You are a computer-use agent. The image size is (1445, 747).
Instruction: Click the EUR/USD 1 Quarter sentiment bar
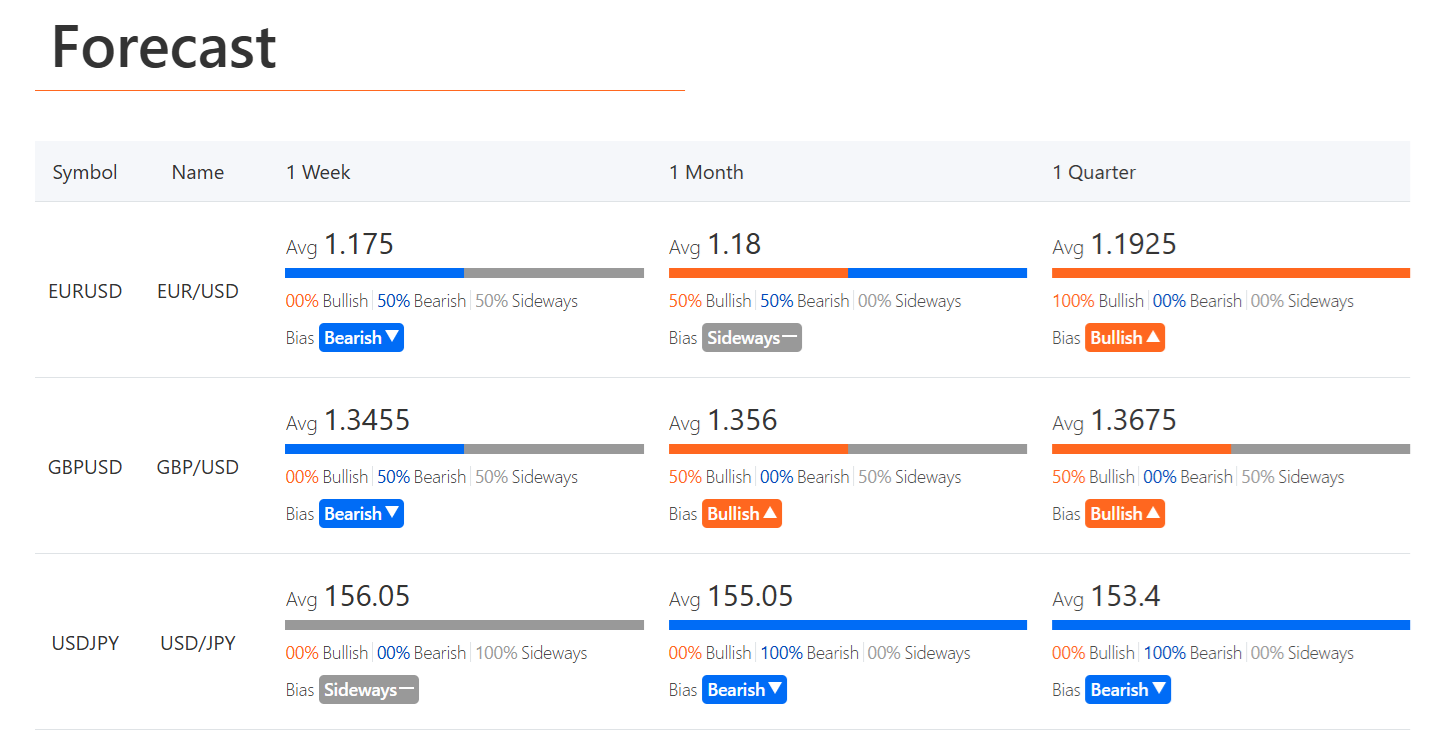[x=1231, y=273]
